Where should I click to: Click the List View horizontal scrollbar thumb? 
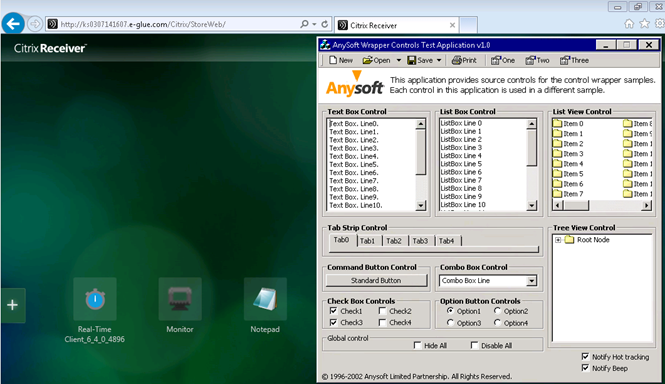pos(576,205)
